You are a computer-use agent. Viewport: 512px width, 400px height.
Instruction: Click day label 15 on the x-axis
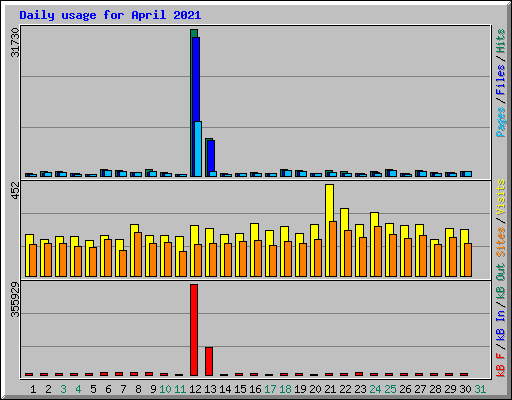click(x=240, y=389)
